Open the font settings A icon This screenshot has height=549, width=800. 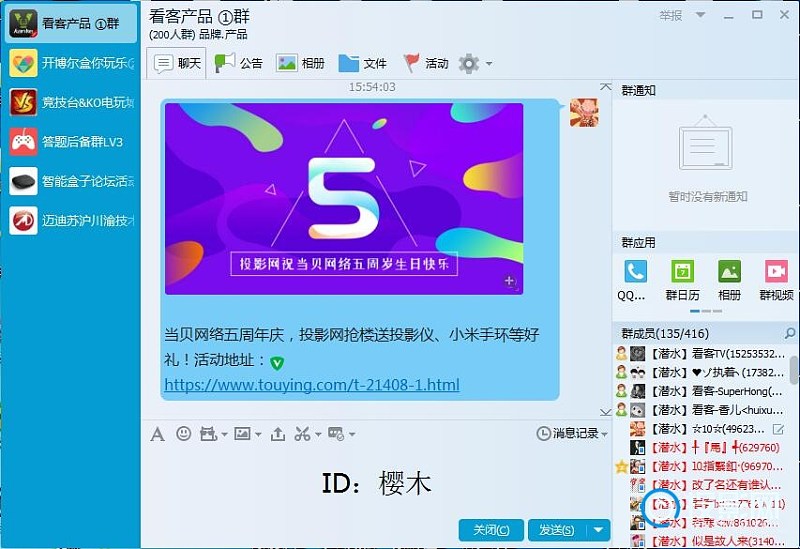coord(157,434)
